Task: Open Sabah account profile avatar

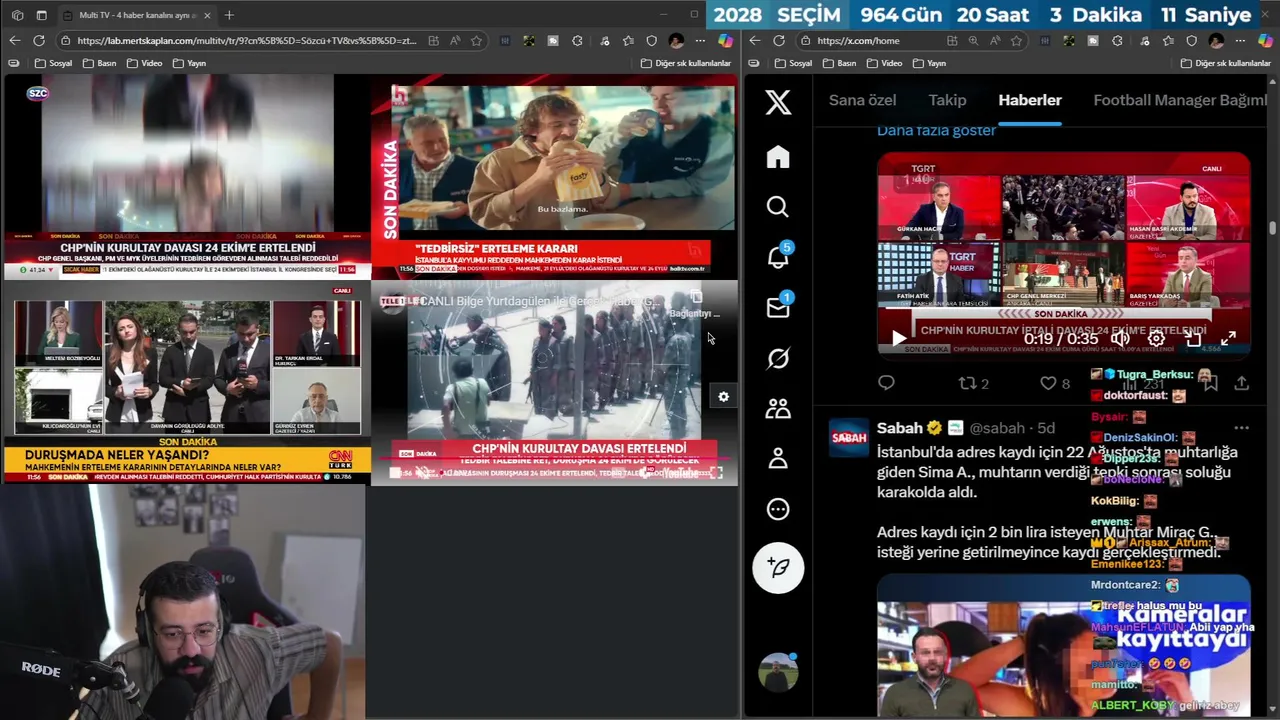Action: 849,437
